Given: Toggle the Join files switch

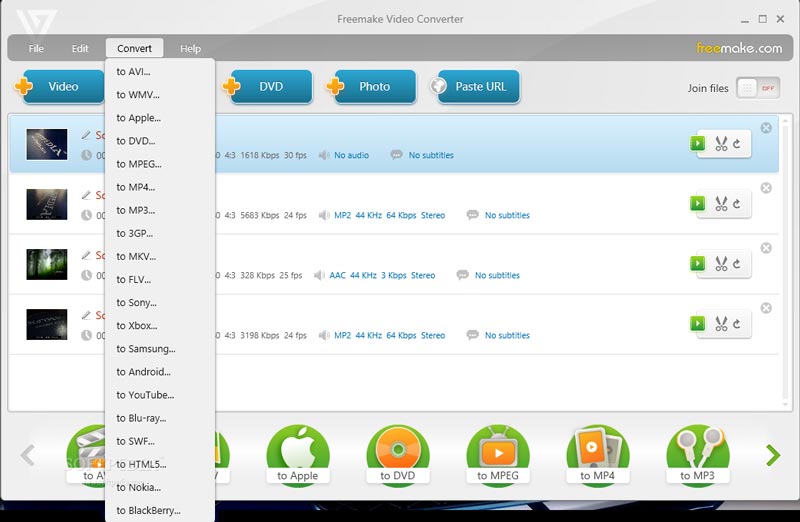Looking at the screenshot, I should 758,88.
